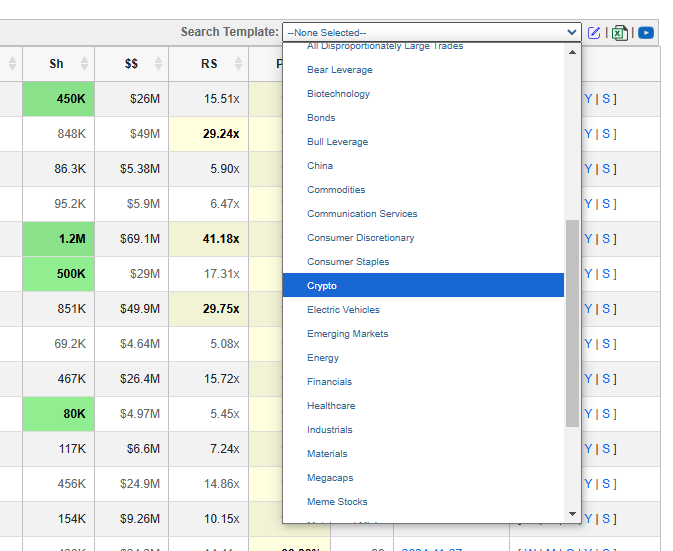Click the 467K shares cell
673x551 pixels.
58,379
